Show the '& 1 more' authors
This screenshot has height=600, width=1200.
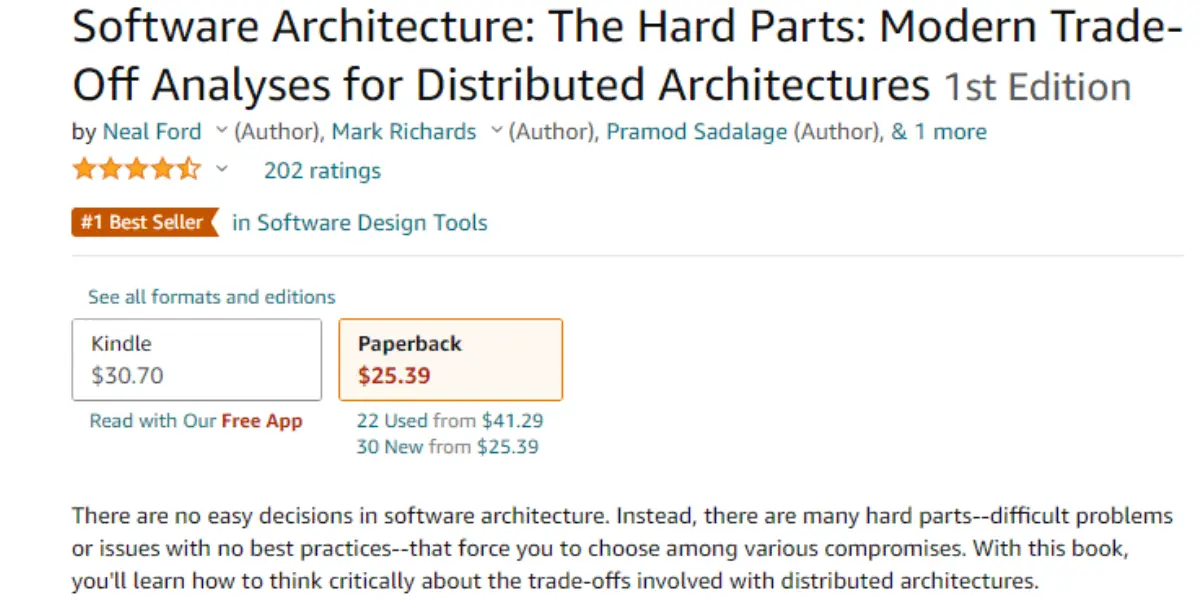(x=939, y=132)
